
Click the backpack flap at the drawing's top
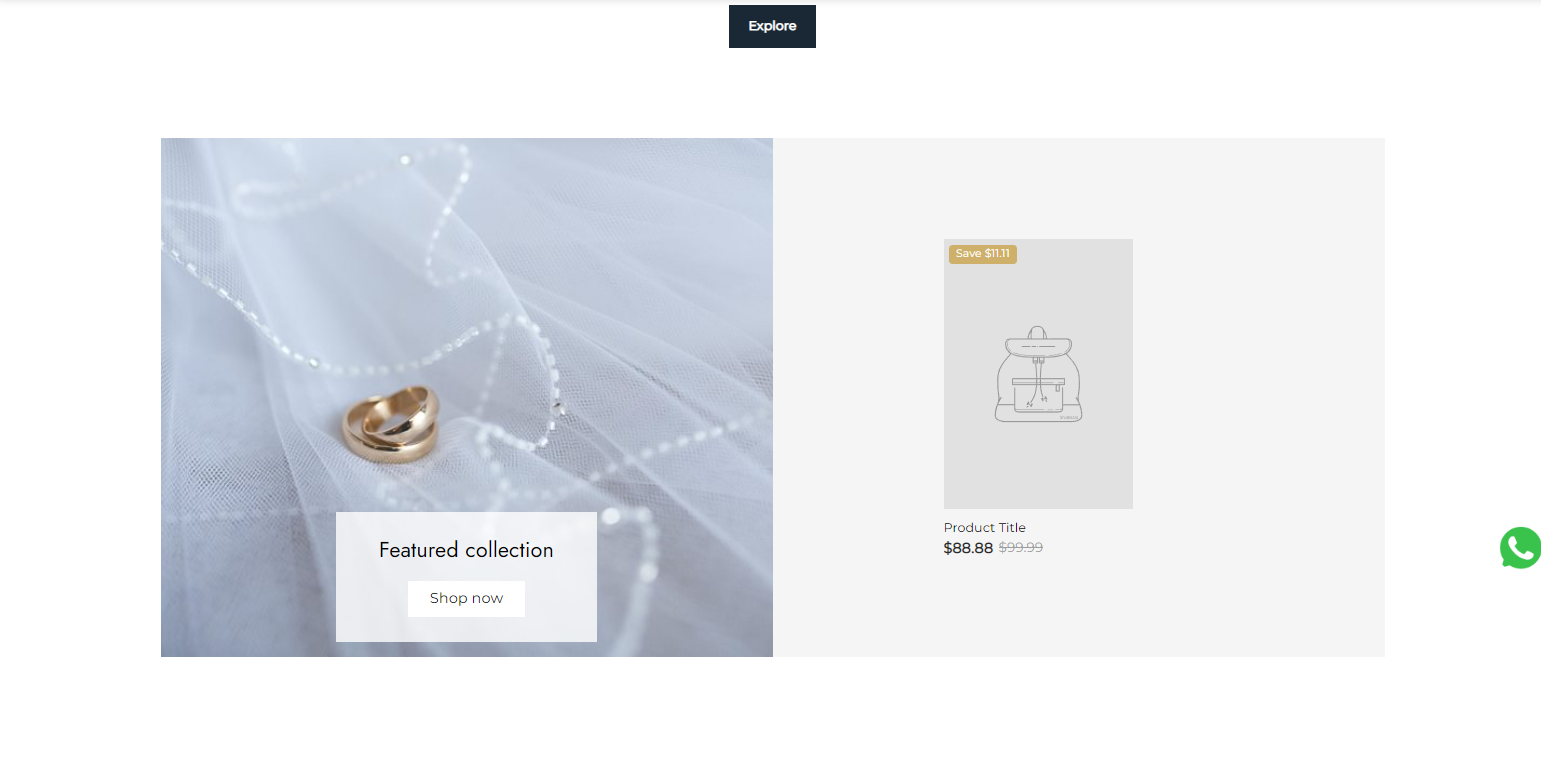click(1038, 343)
